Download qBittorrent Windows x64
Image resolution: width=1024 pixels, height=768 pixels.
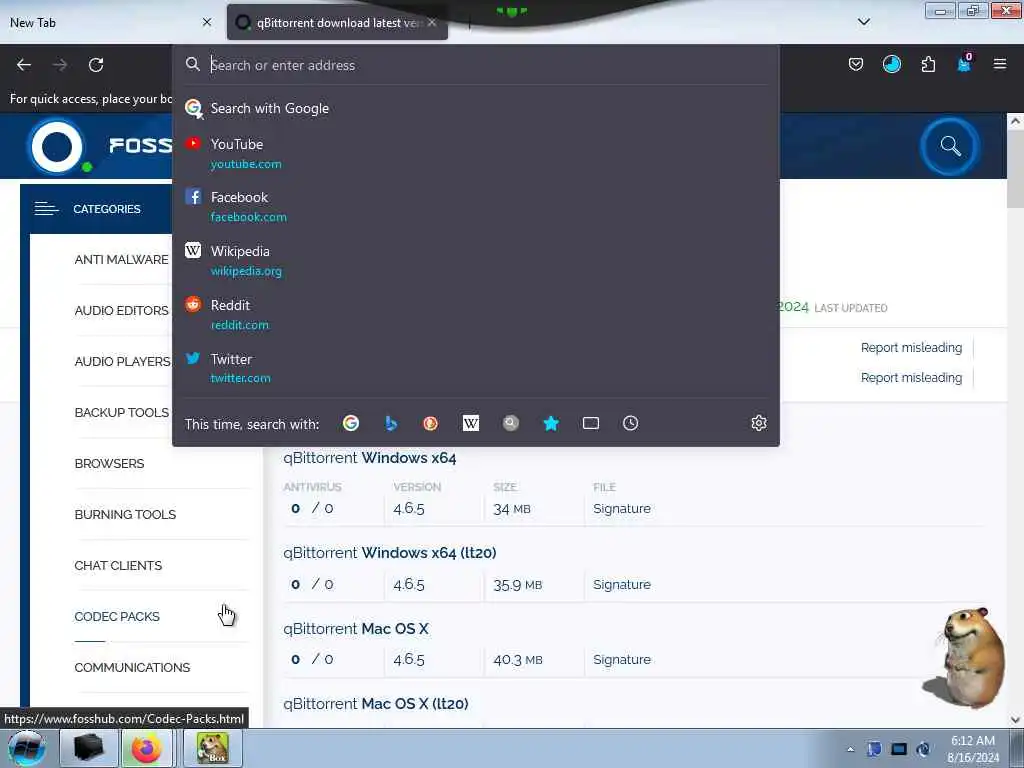tap(370, 458)
